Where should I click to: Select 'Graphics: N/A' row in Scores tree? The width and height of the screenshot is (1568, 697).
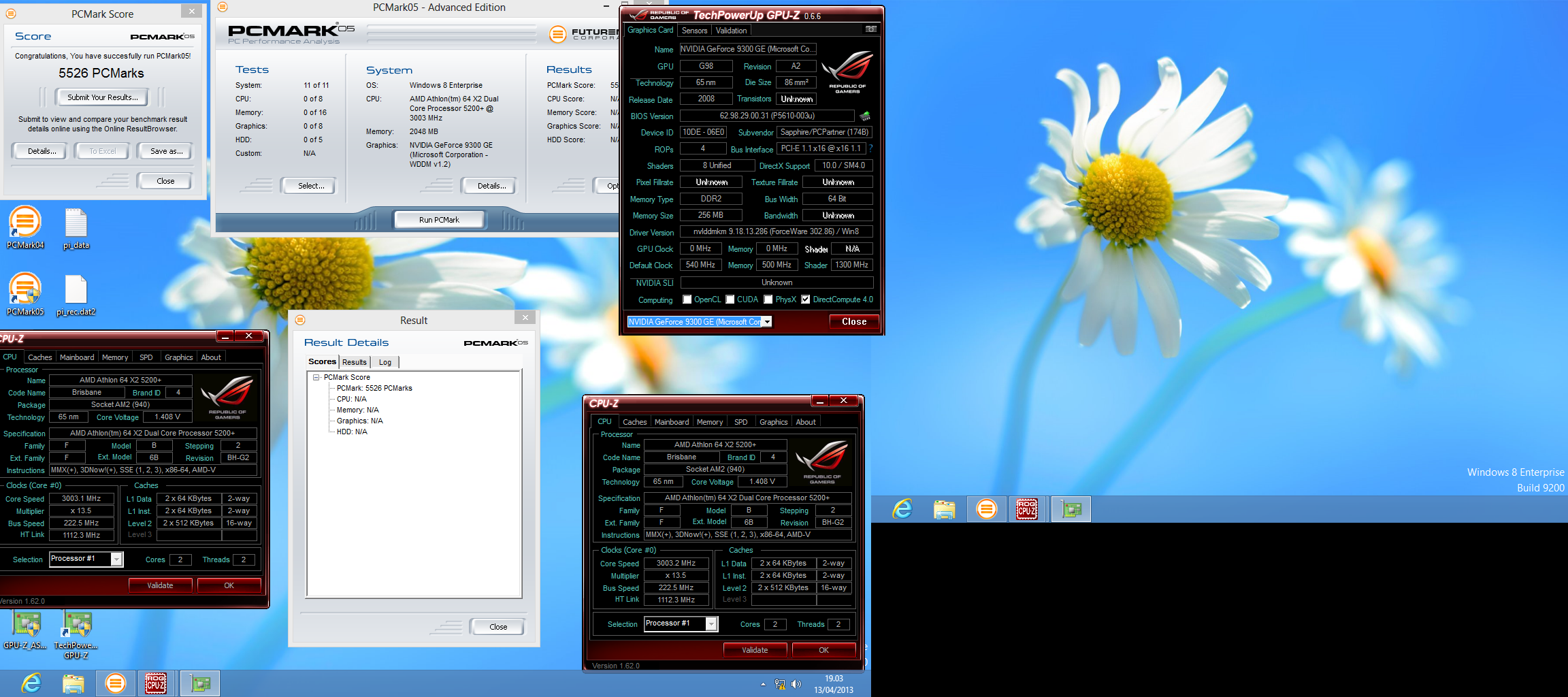point(360,421)
